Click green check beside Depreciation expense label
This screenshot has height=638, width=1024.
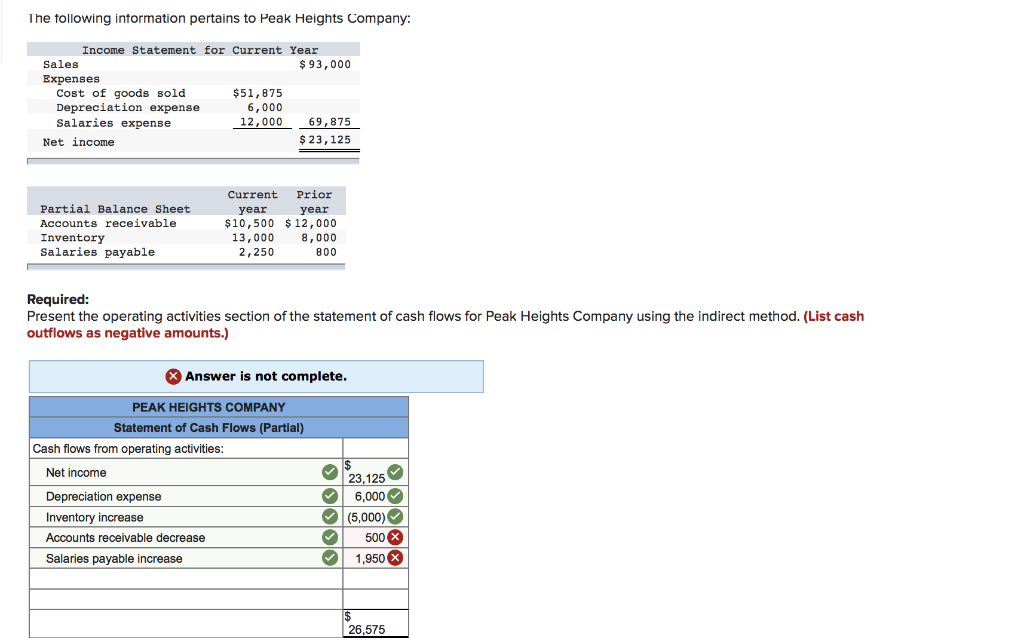pos(330,496)
